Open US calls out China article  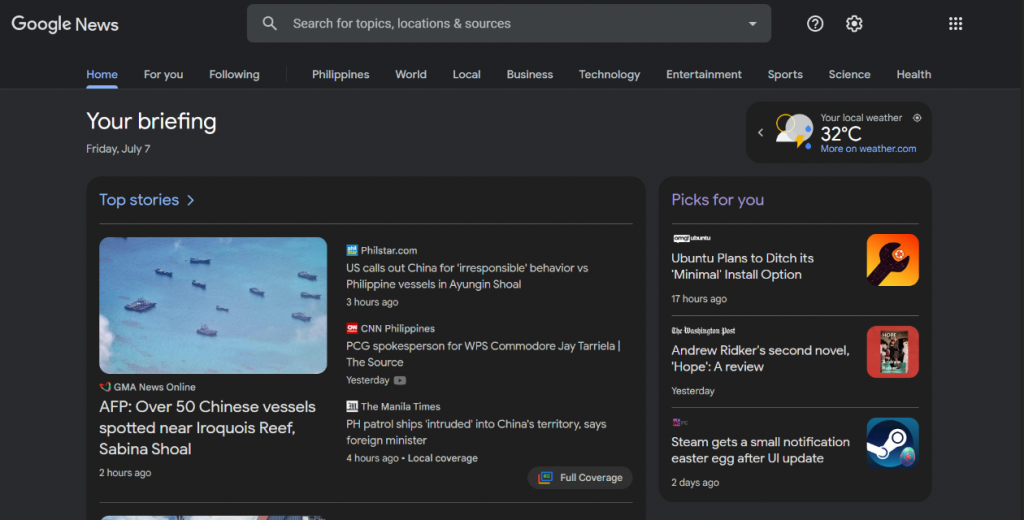pyautogui.click(x=467, y=276)
